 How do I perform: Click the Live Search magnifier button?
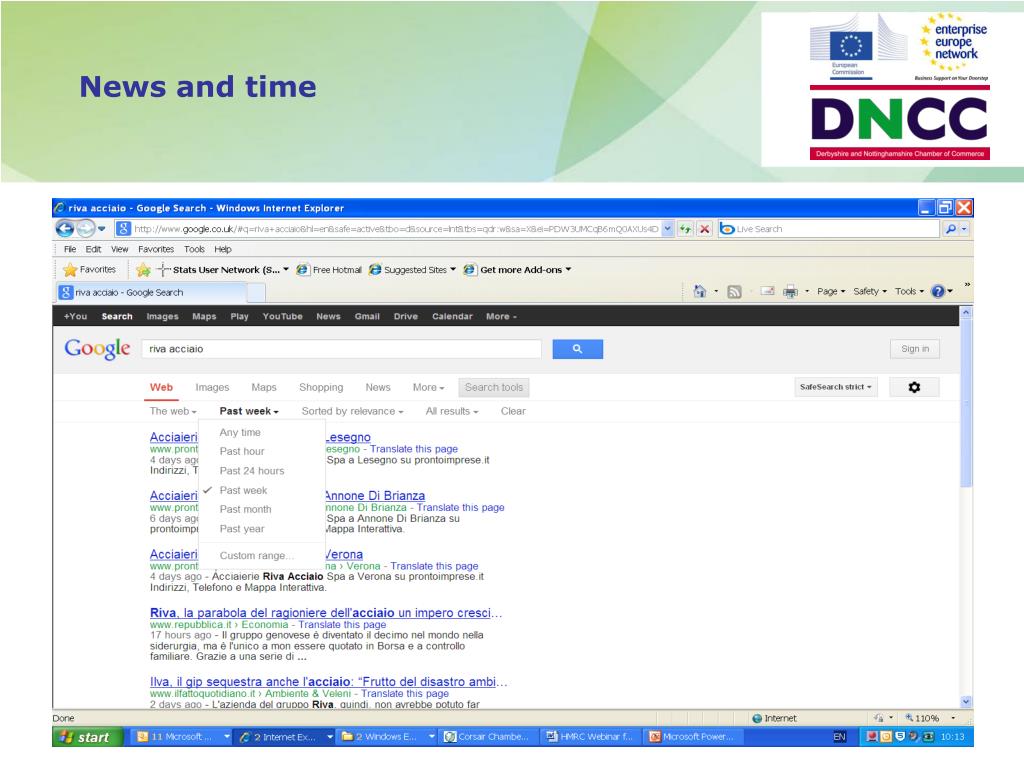click(x=951, y=229)
